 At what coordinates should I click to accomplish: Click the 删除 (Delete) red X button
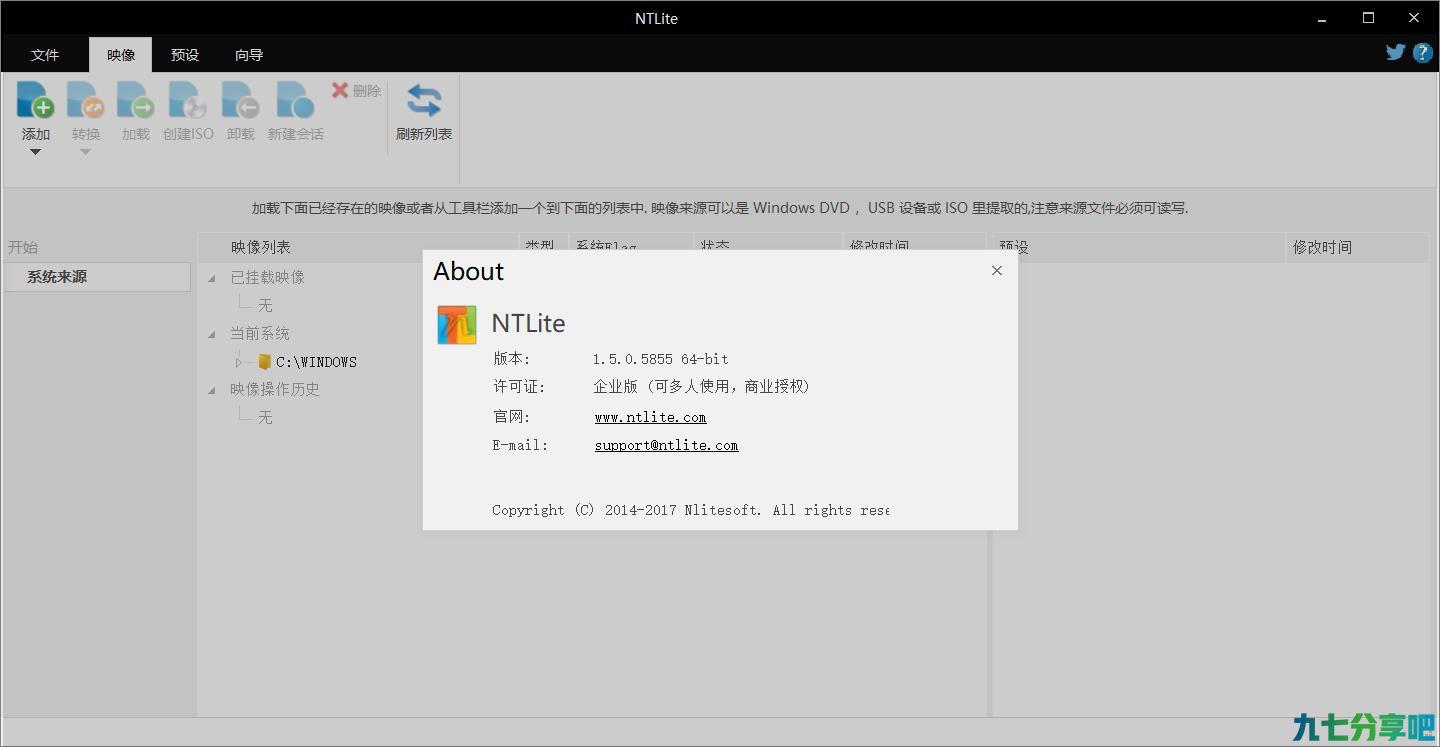tap(356, 90)
